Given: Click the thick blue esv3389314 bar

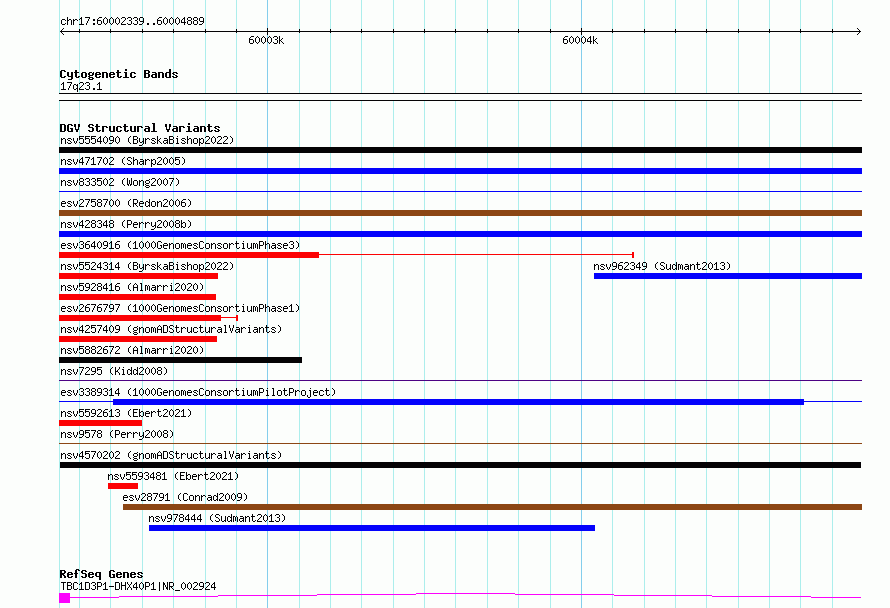Looking at the screenshot, I should (x=459, y=402).
